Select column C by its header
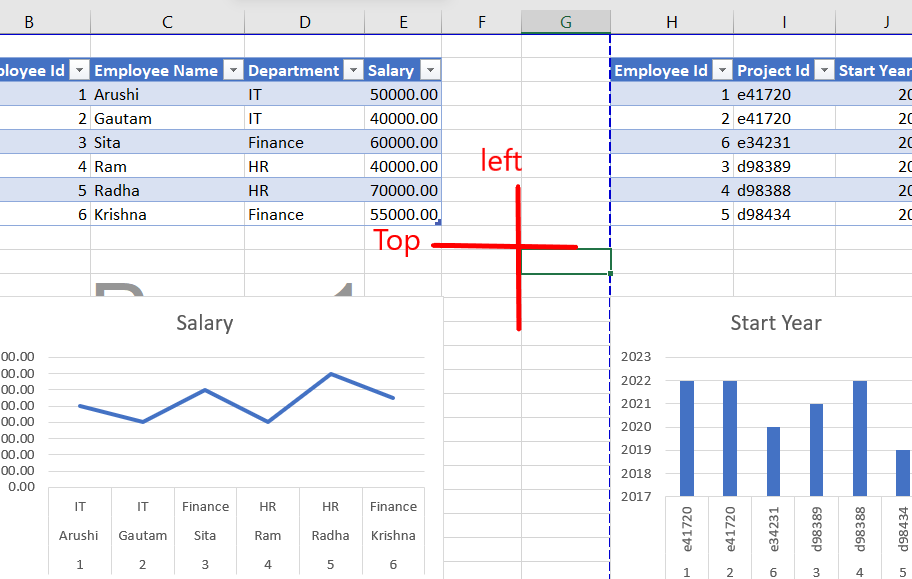 coord(166,20)
